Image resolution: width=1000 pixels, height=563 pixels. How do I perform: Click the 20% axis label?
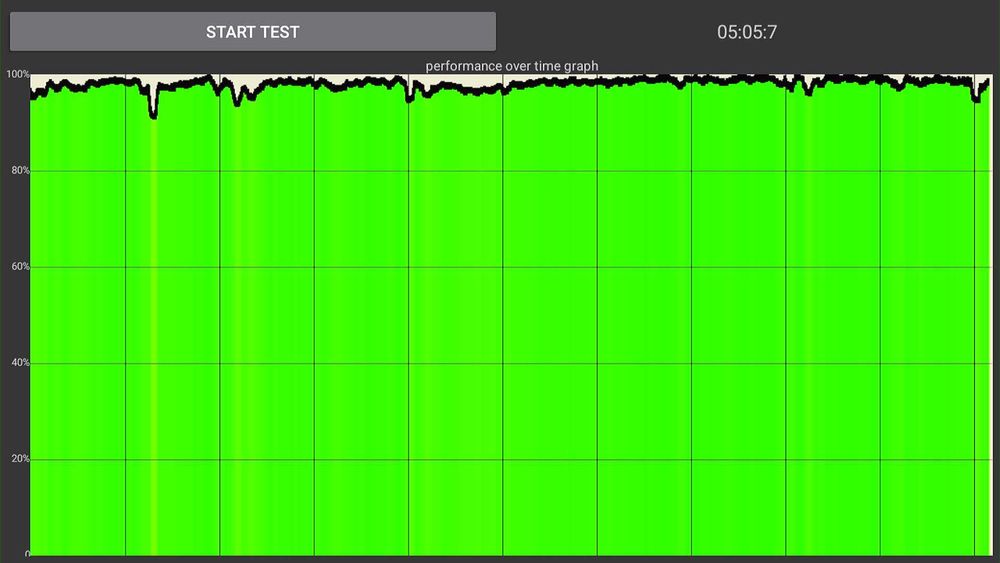pos(20,458)
